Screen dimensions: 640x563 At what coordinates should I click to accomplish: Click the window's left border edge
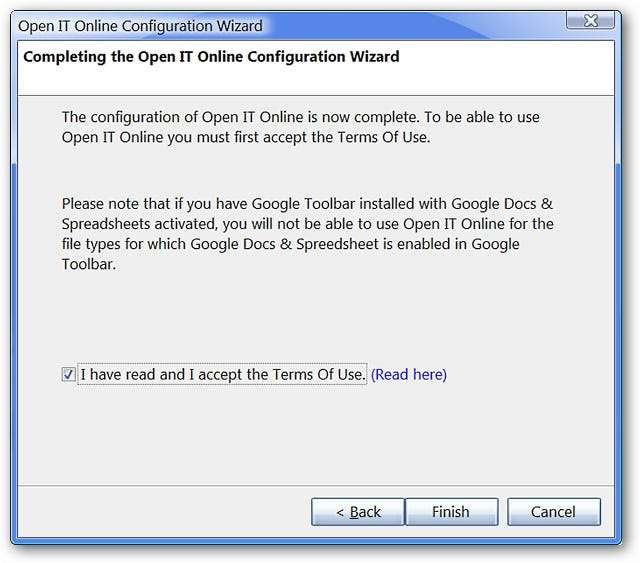14,300
